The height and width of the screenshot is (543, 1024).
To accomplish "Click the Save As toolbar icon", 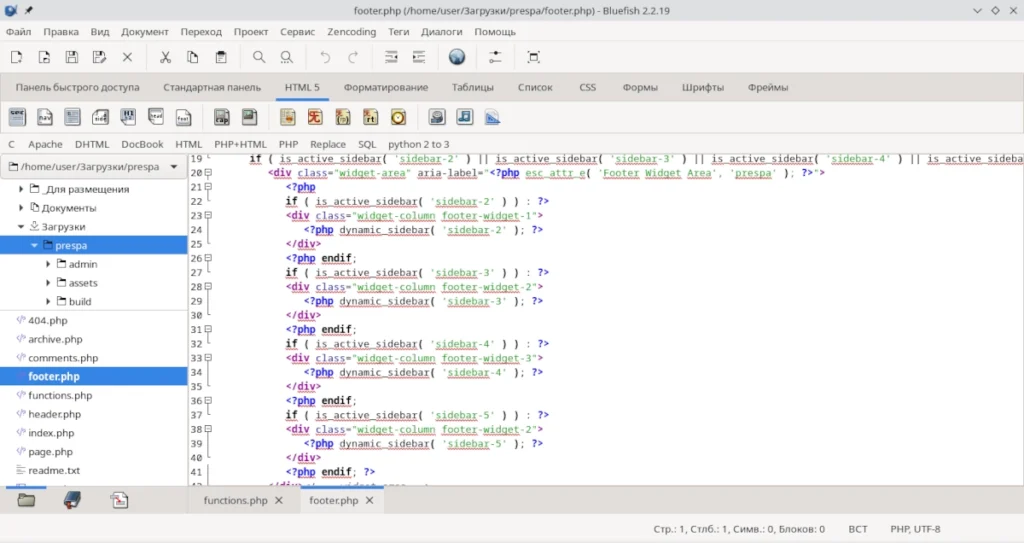I will click(x=99, y=58).
